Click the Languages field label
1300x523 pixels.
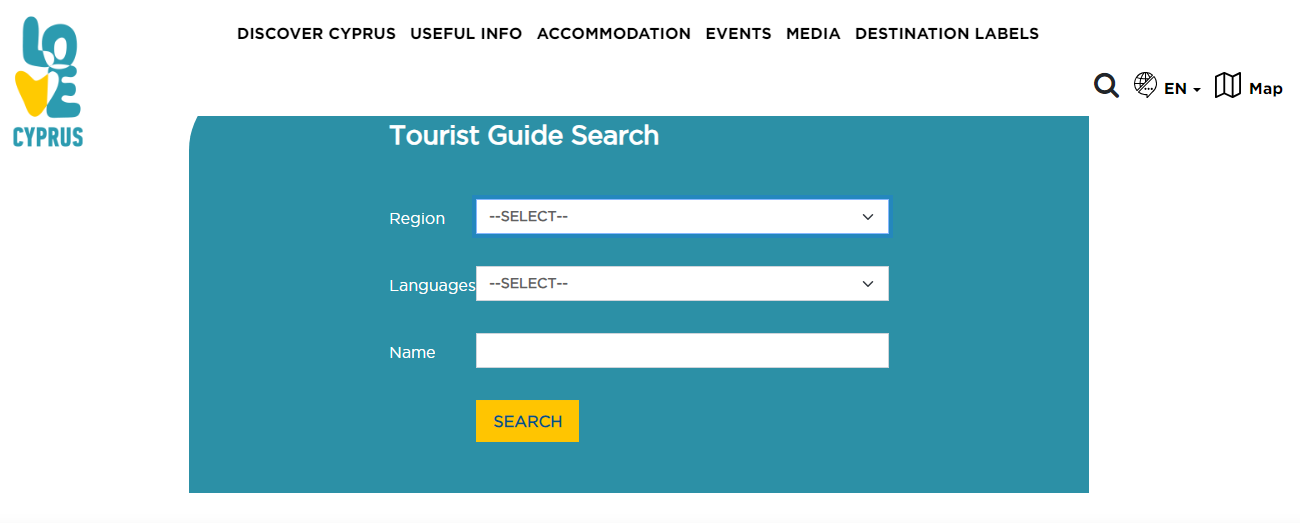click(x=432, y=286)
